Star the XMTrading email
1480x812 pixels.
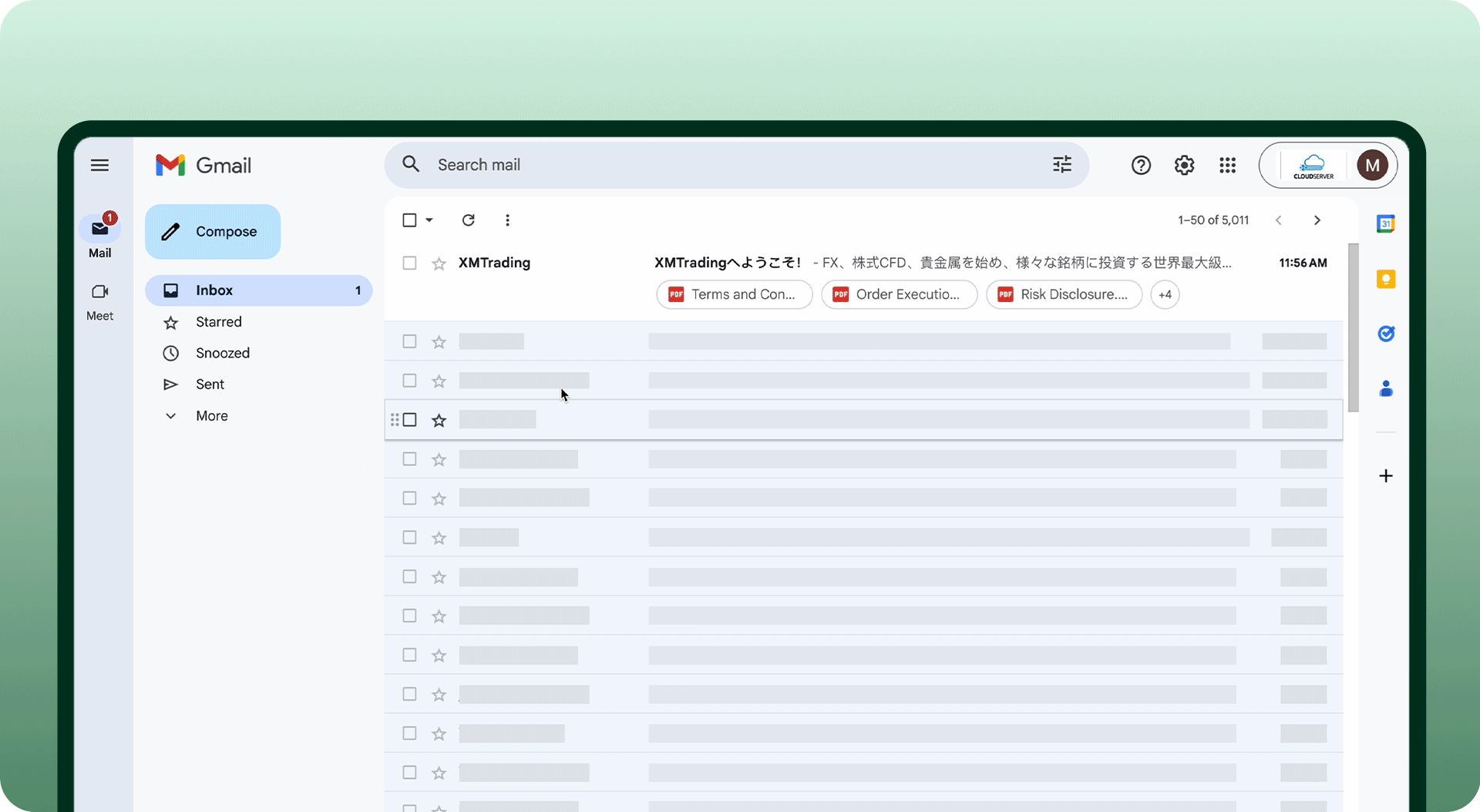coord(439,263)
